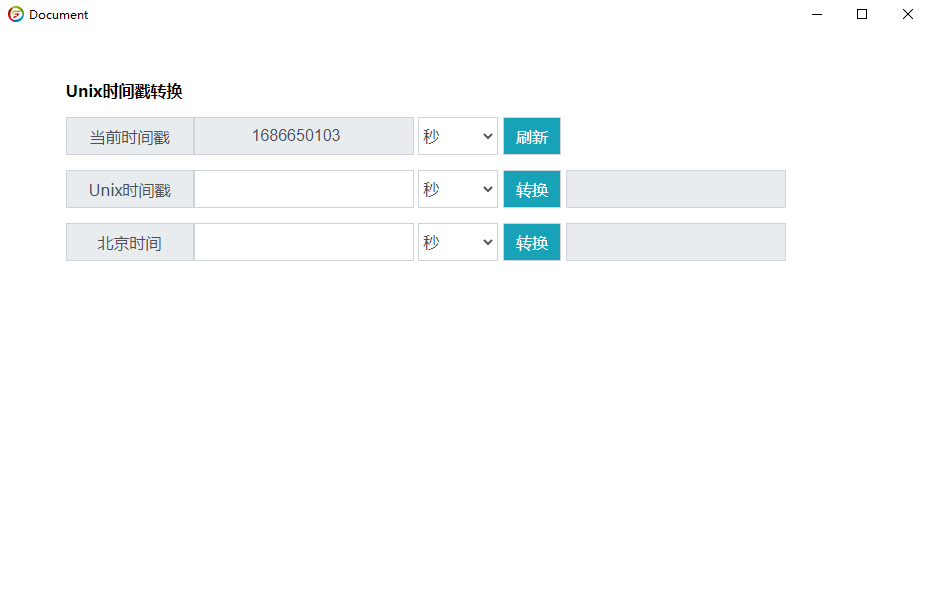The image size is (931, 591).
Task: Click the Unix时间戳转换 heading
Action: 124,91
